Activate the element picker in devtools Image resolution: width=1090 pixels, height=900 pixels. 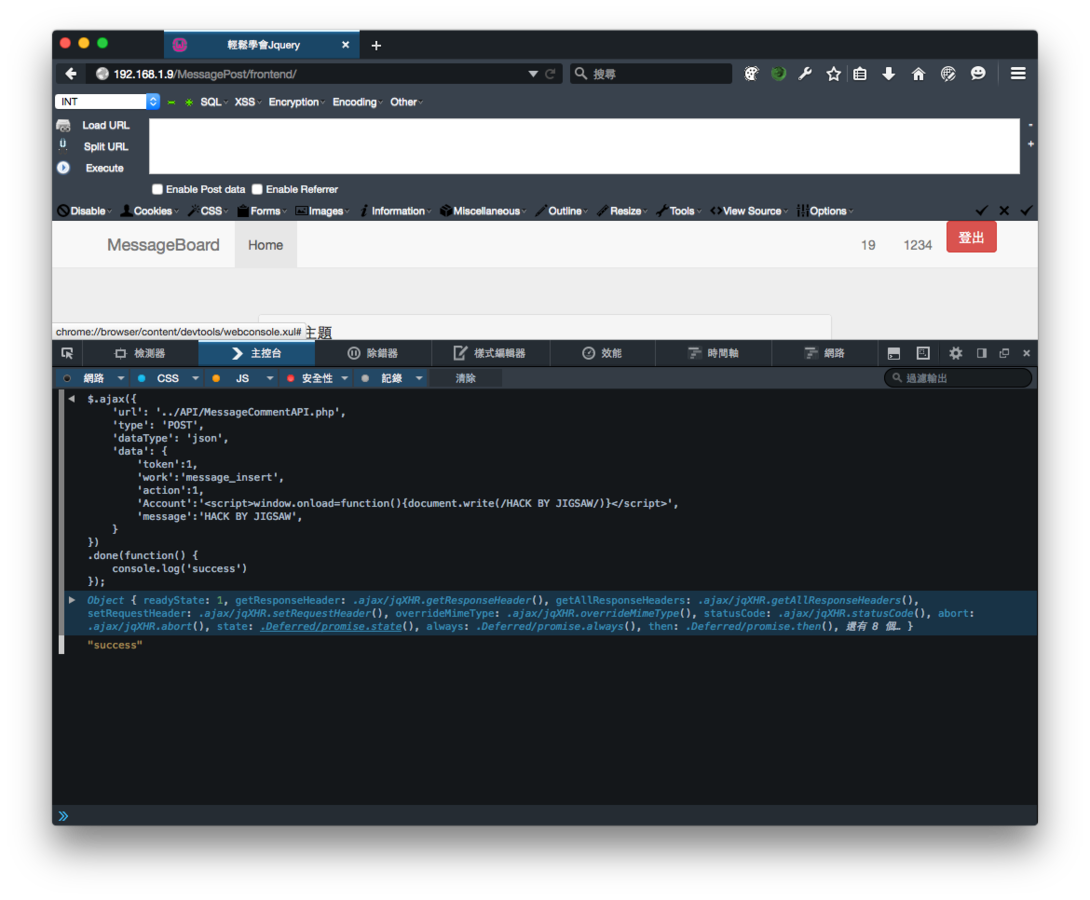[x=67, y=353]
